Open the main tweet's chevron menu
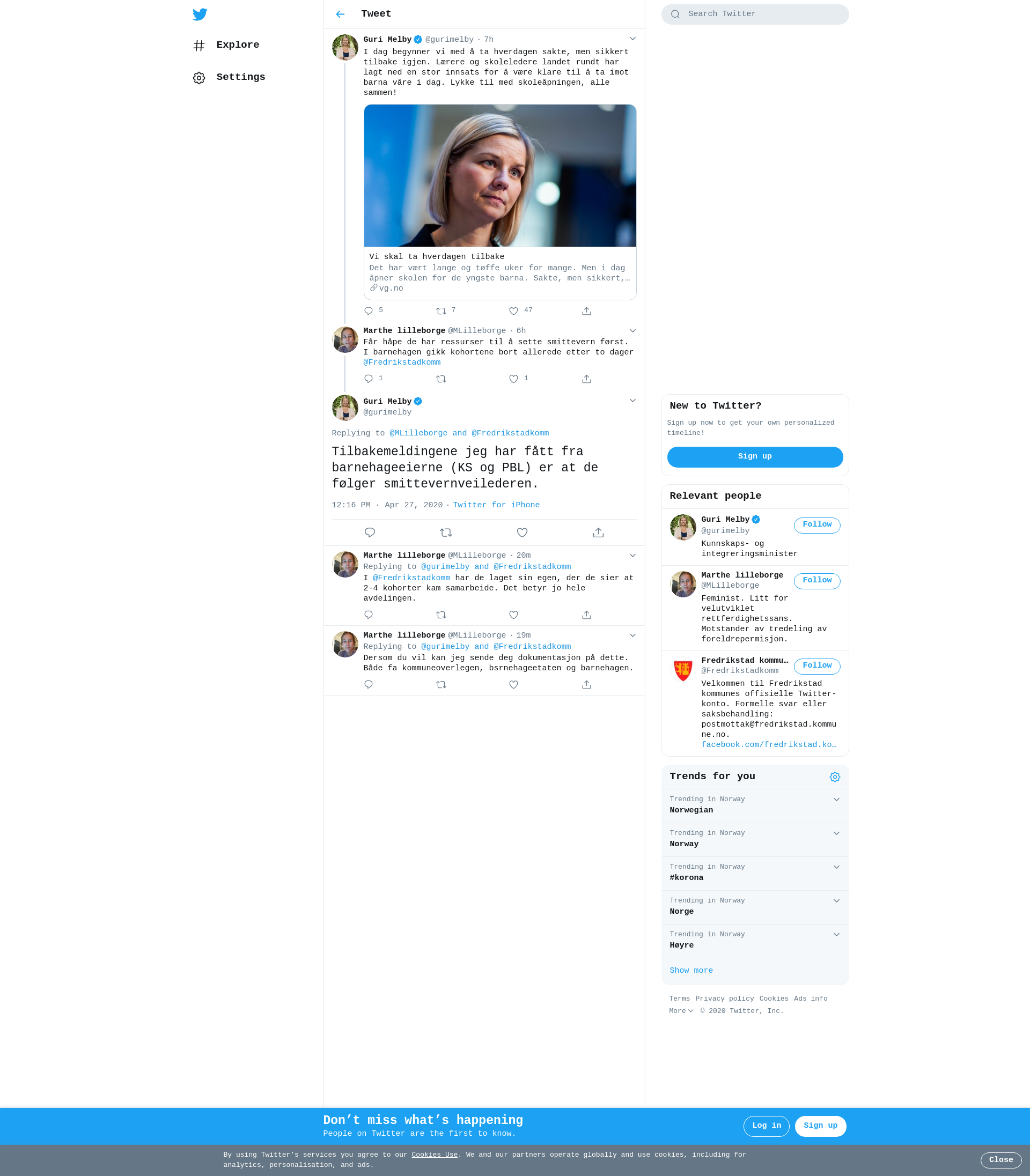1030x1176 pixels. click(x=632, y=401)
